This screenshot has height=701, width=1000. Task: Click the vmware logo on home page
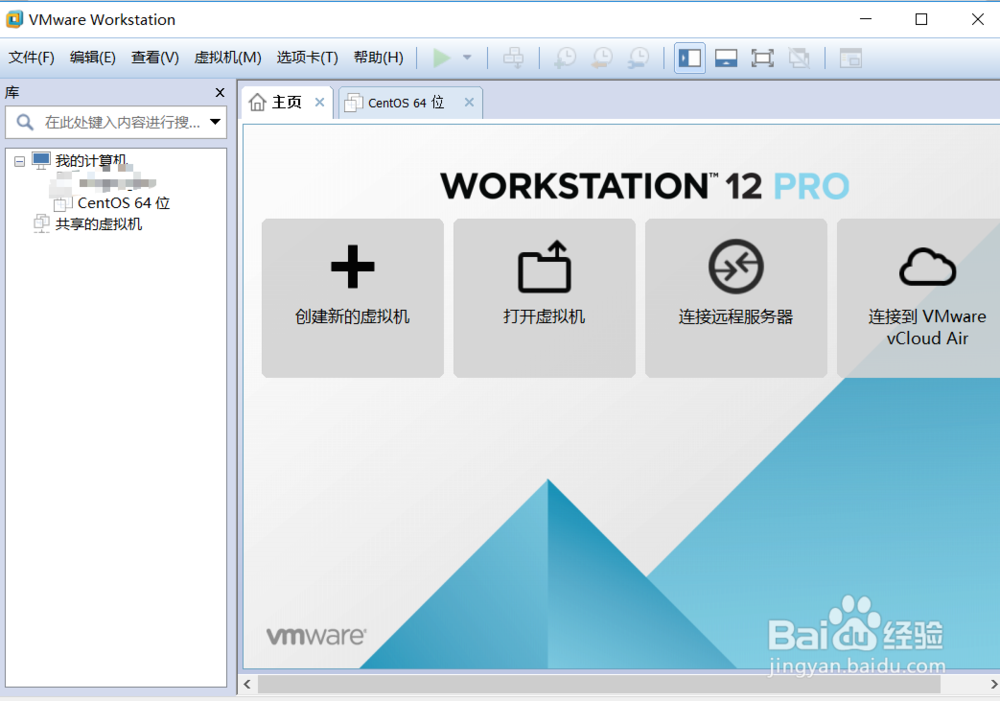[316, 635]
